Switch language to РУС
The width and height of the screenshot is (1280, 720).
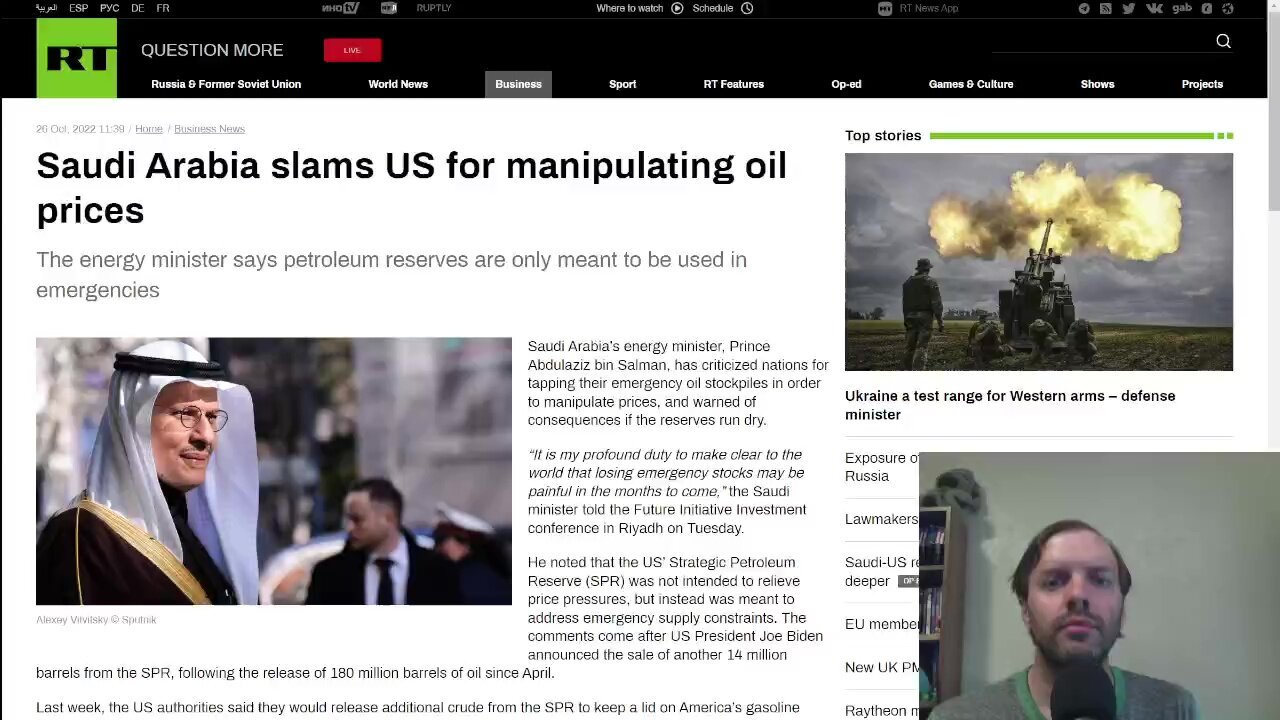coord(110,8)
